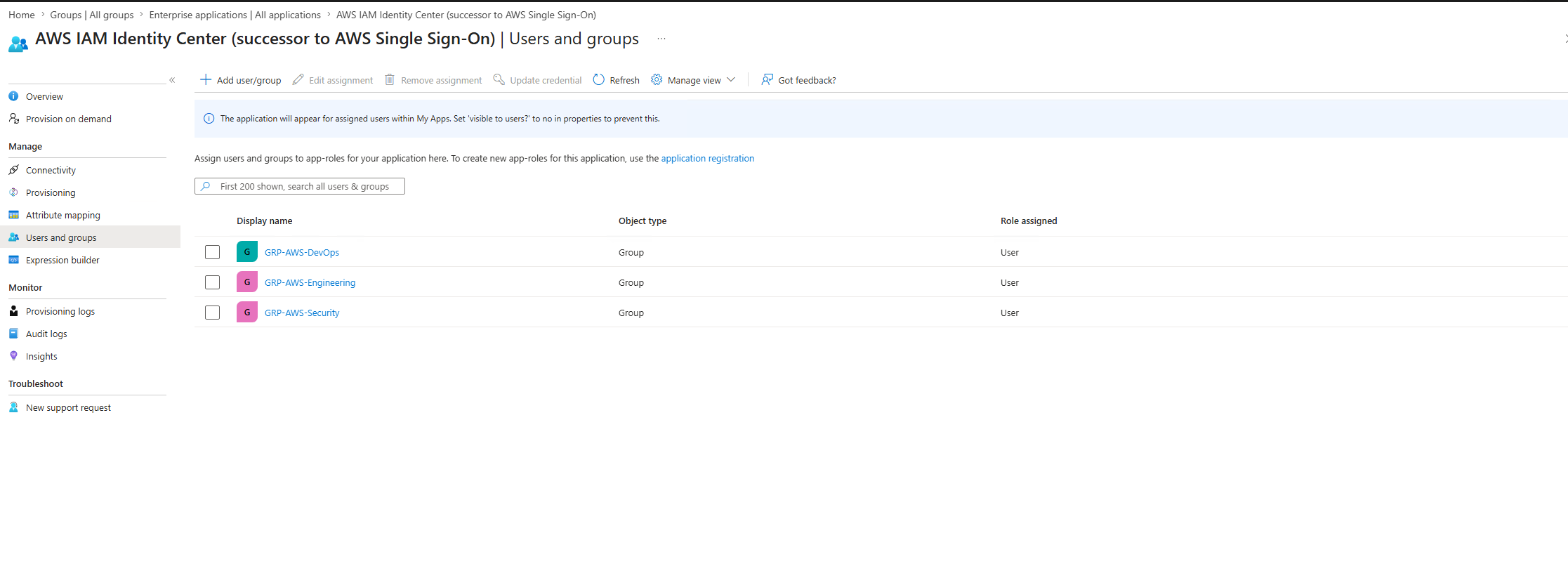This screenshot has width=1568, height=578.
Task: Click the GRP-AWS-Engineering pink avatar icon
Action: coord(247,282)
